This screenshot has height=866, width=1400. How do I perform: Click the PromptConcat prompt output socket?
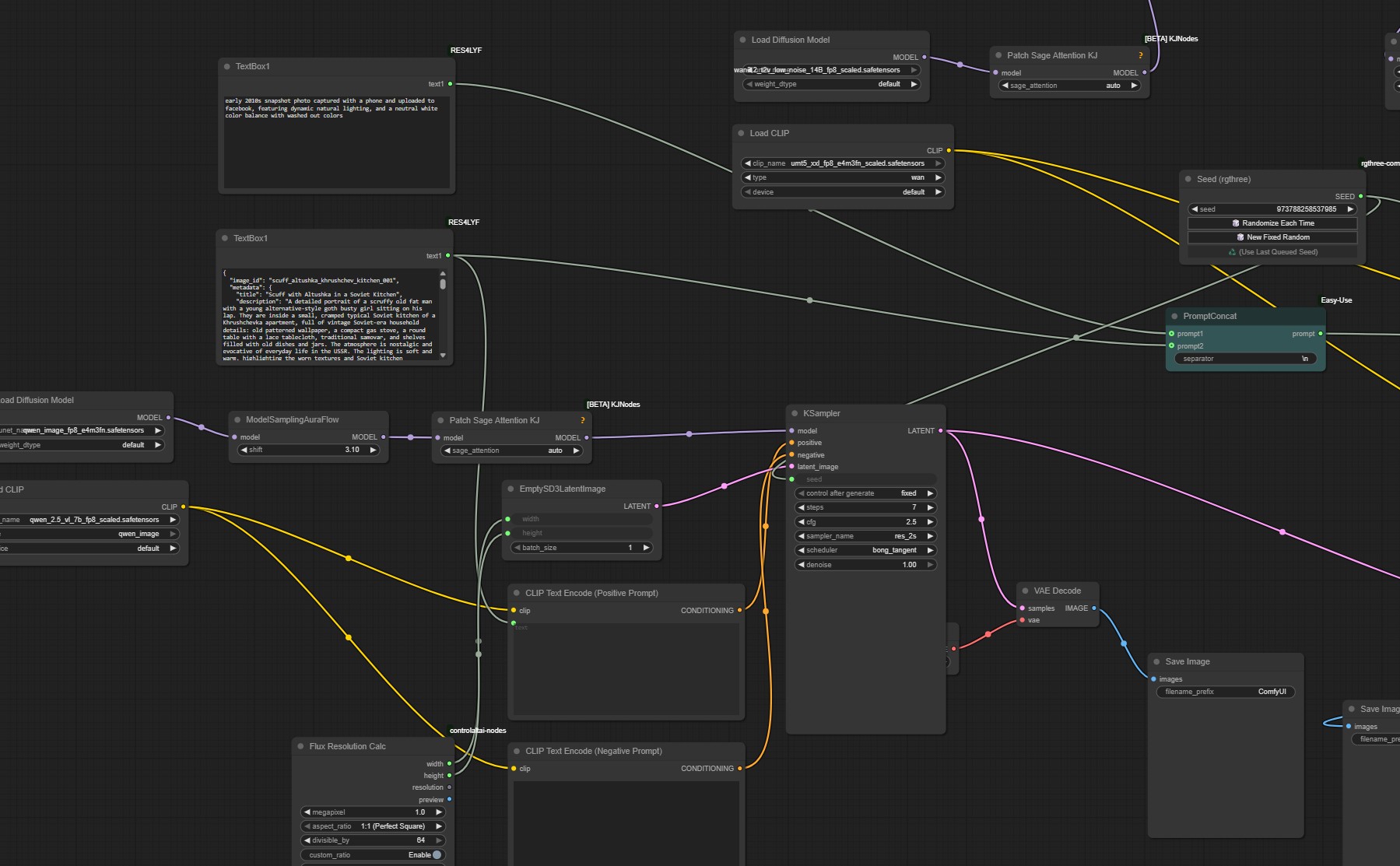[x=1321, y=334]
